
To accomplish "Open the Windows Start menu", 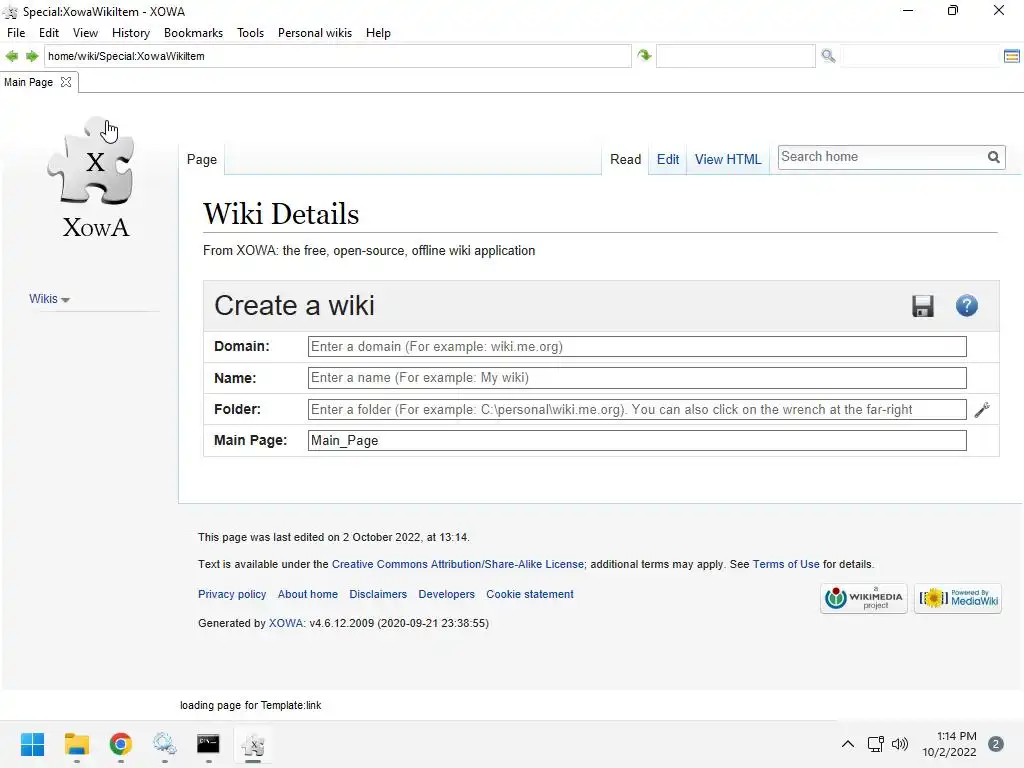I will tap(32, 744).
